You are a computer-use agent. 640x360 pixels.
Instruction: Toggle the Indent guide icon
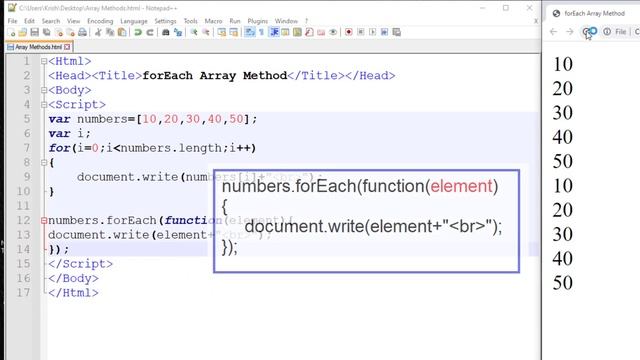pos(274,32)
